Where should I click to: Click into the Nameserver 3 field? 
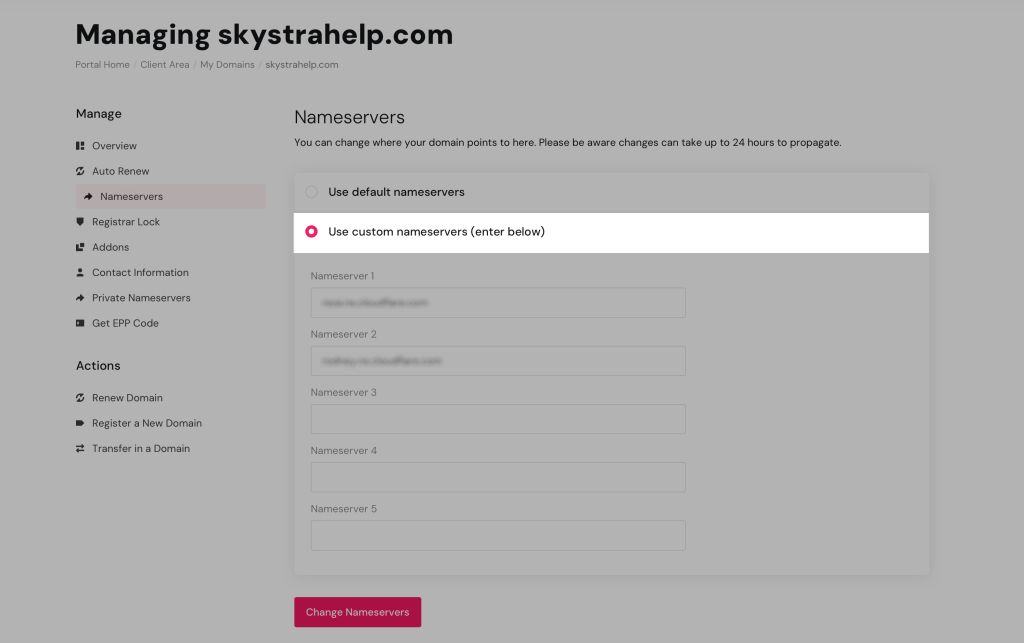[498, 419]
